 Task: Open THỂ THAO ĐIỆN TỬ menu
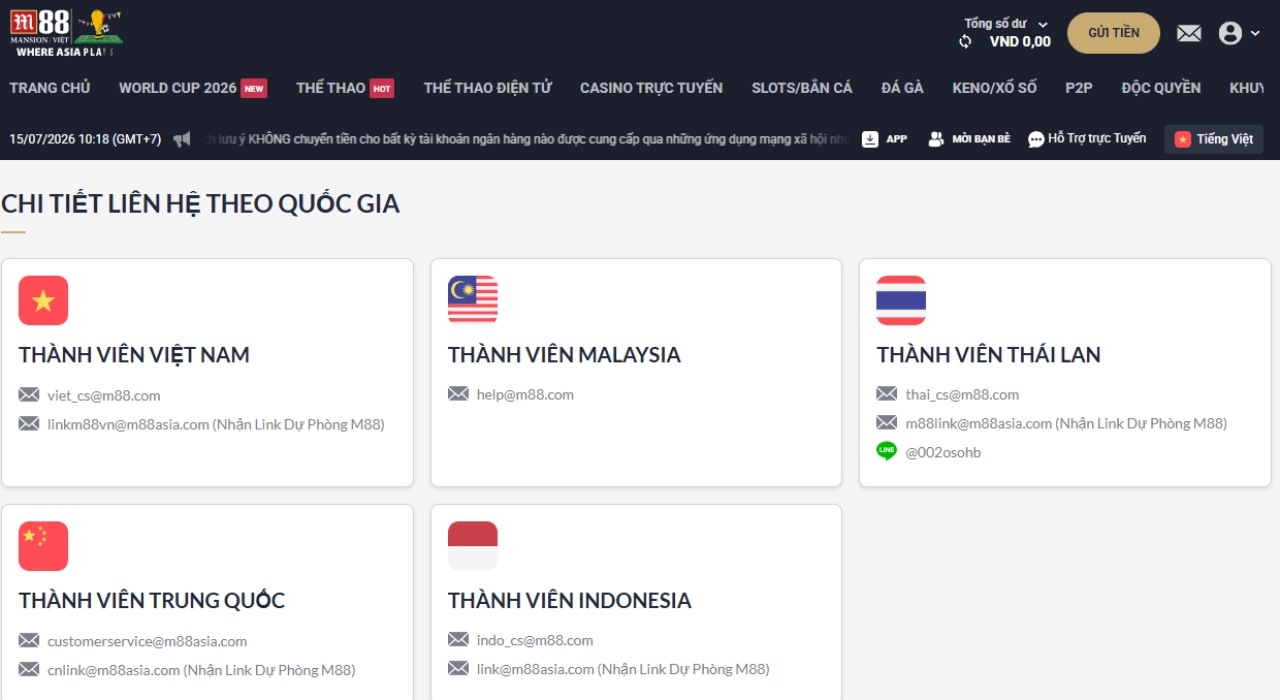(x=488, y=88)
